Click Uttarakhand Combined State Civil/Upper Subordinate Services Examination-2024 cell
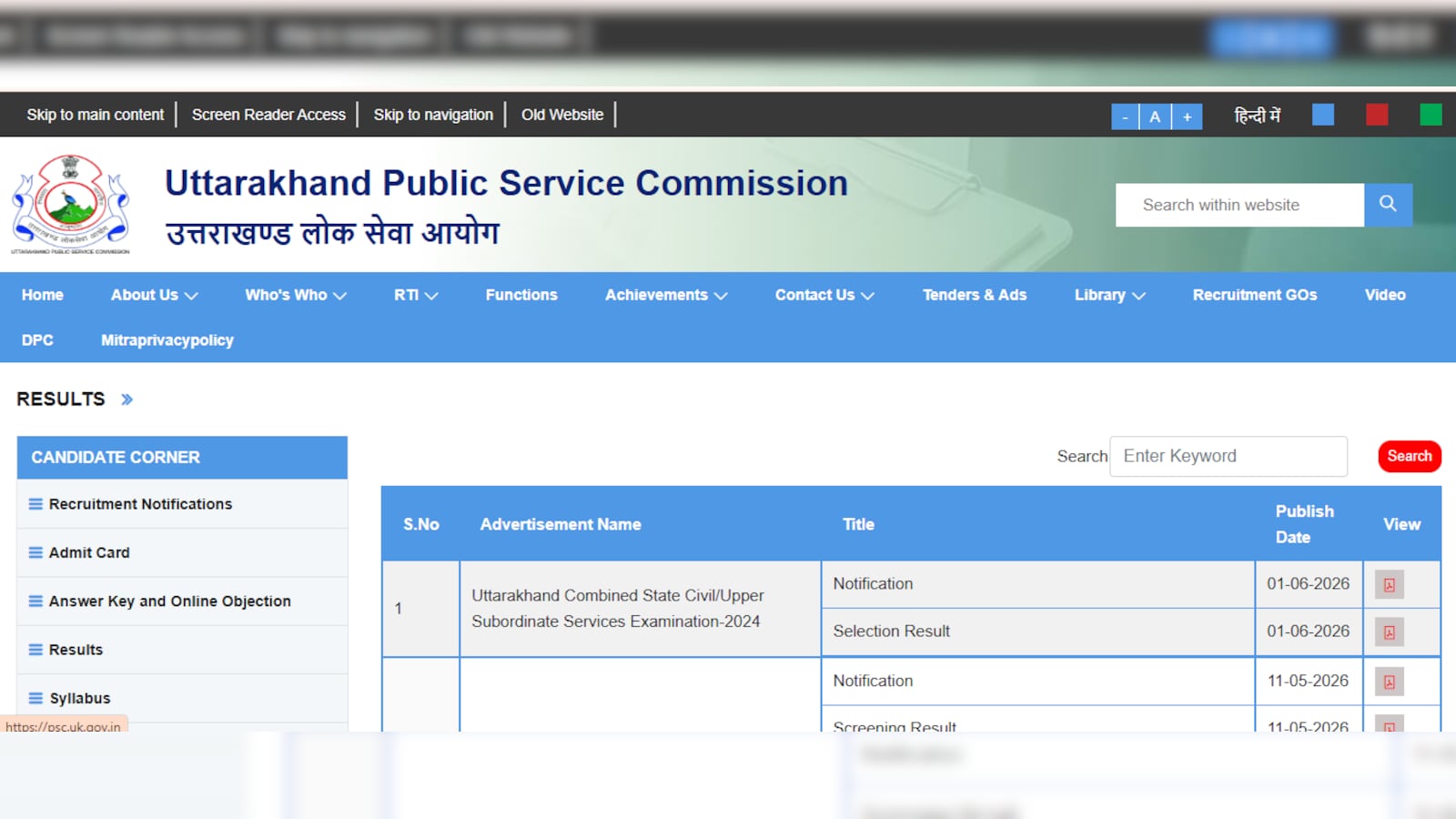This screenshot has height=819, width=1456. coord(640,609)
